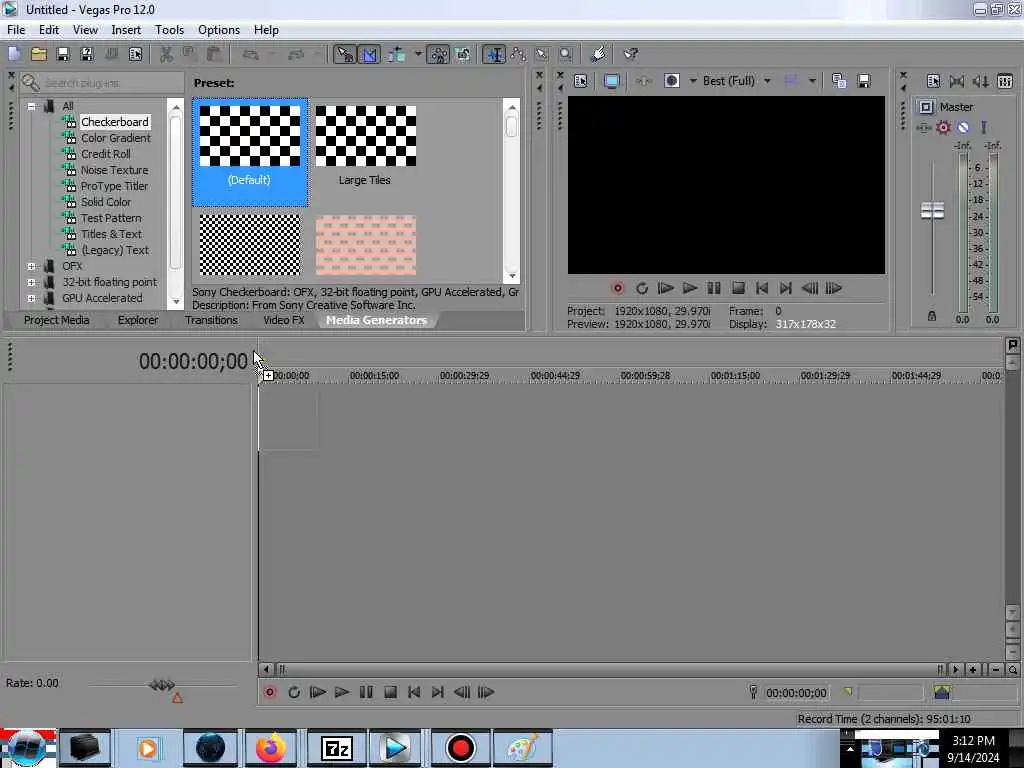Select the ProType Titler generator
This screenshot has width=1024, height=768.
(x=114, y=186)
